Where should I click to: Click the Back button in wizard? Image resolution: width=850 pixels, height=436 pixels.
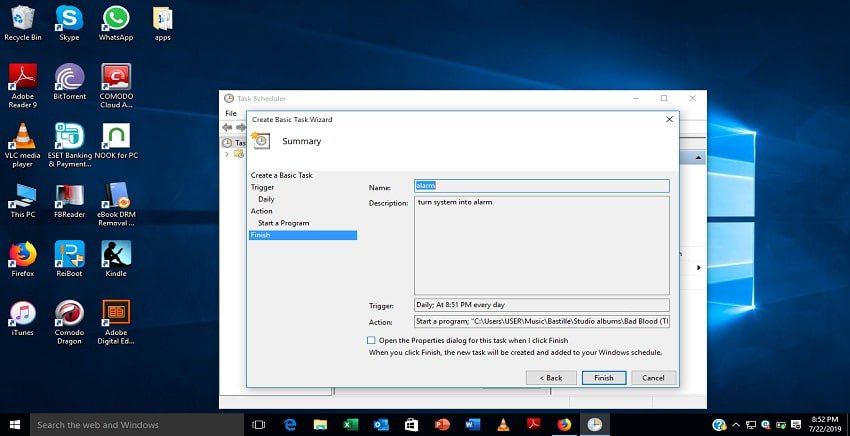(x=551, y=378)
